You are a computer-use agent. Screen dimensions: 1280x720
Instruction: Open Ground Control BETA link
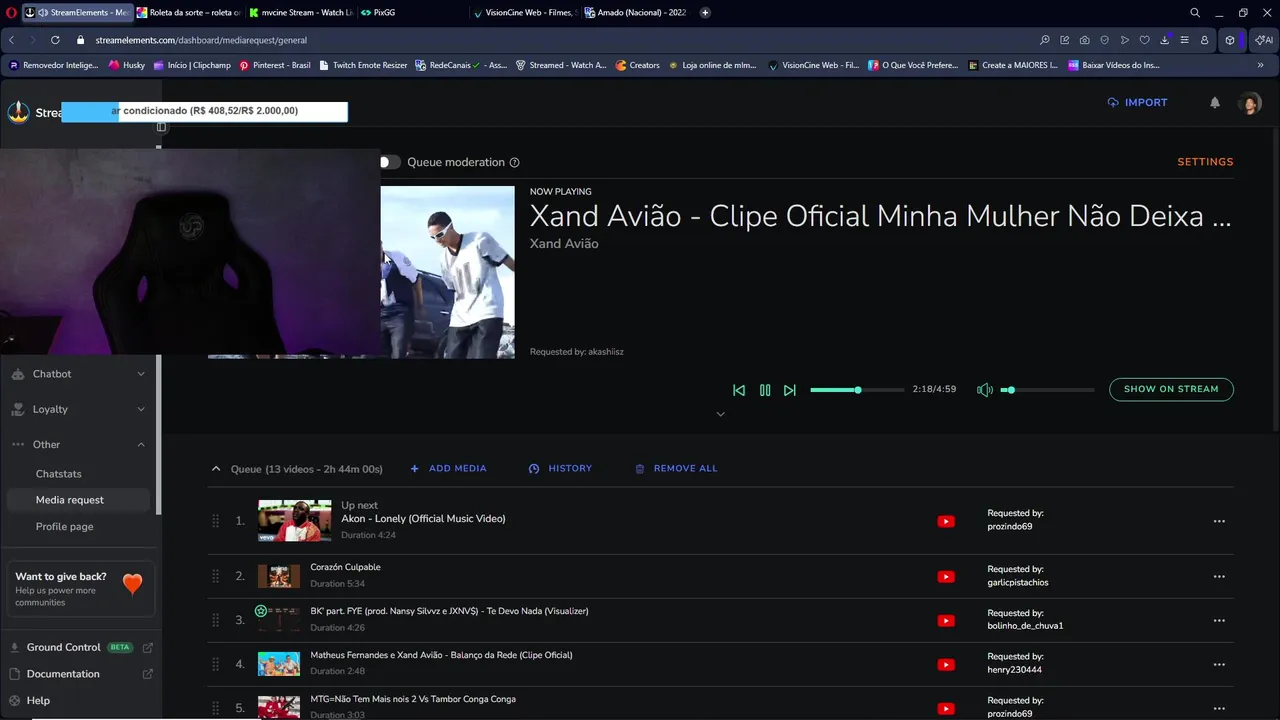tap(80, 647)
